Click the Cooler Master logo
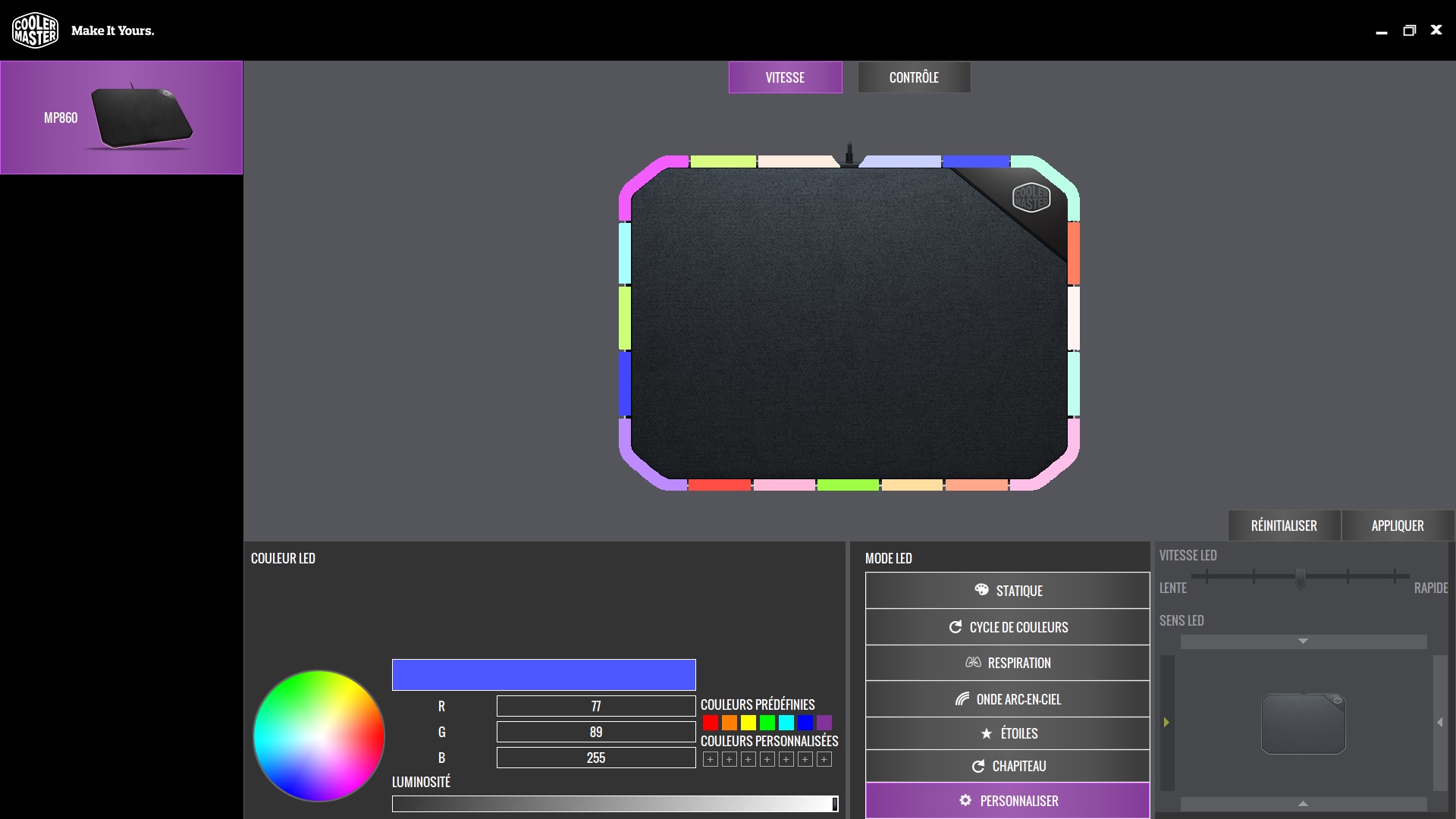The image size is (1456, 819). tap(35, 30)
